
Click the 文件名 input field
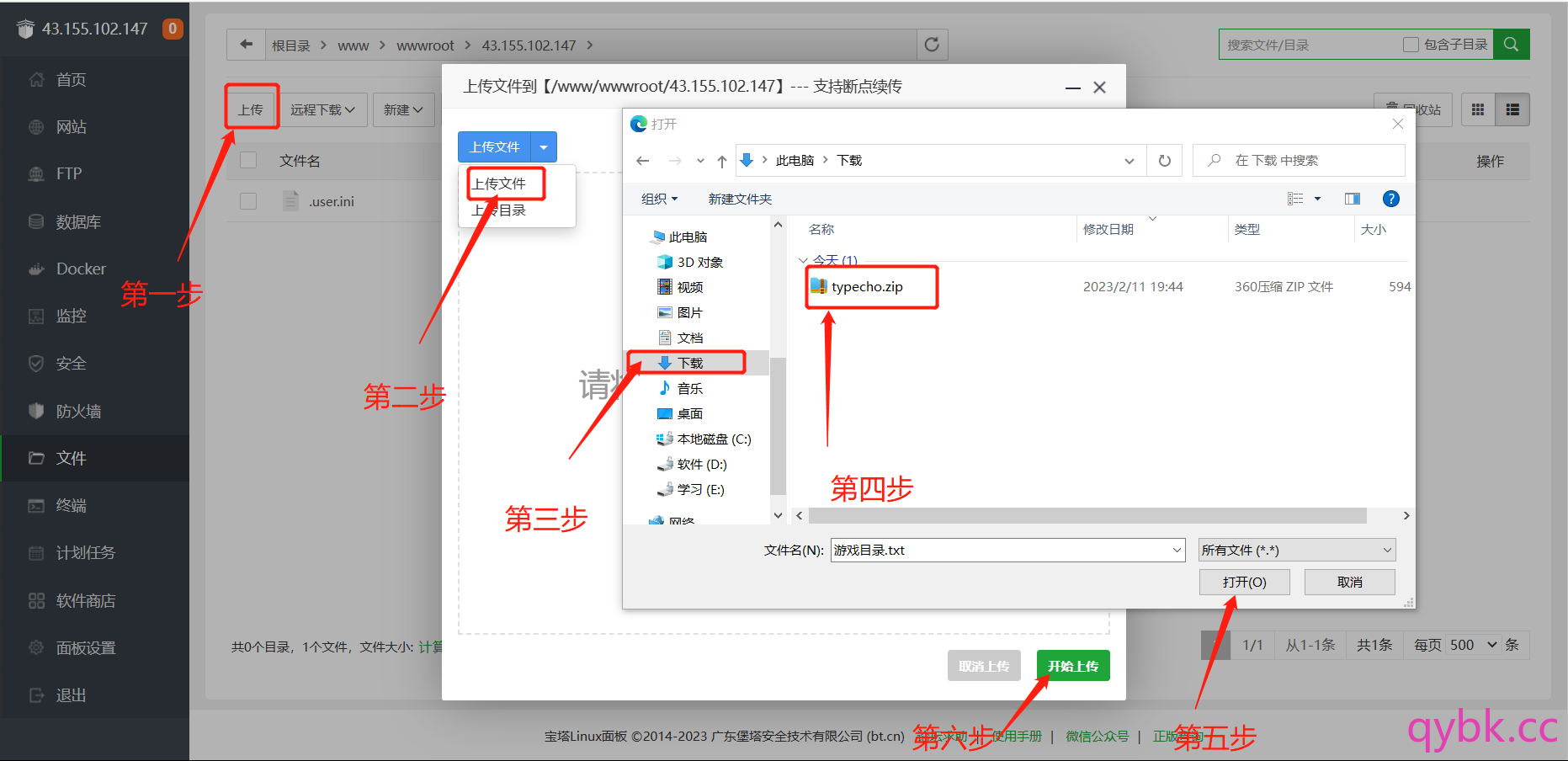pyautogui.click(x=1000, y=551)
